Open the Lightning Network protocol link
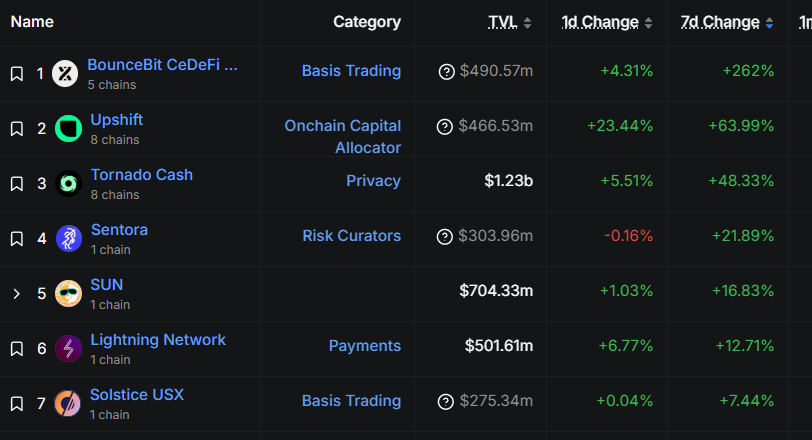Viewport: 812px width, 440px height. pos(158,340)
